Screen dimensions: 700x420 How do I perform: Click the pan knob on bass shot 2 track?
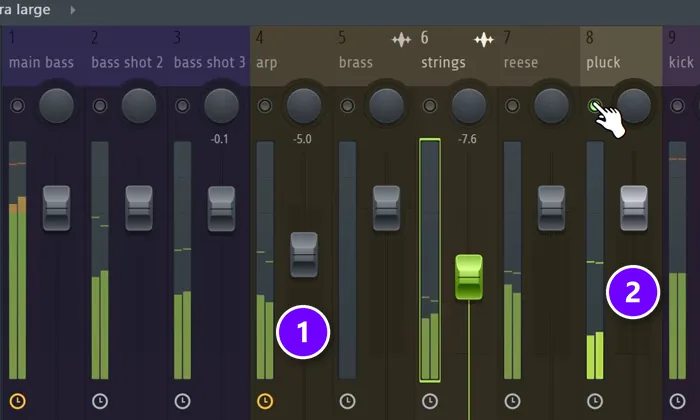tap(139, 106)
